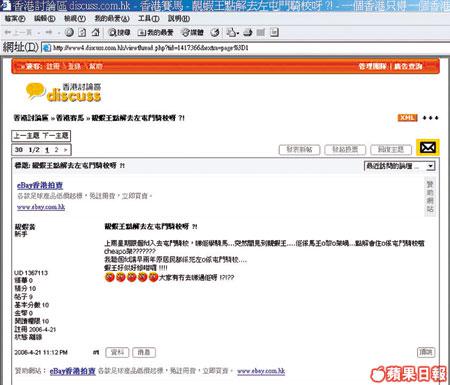Screen dimensions: 450x385
Task: Click the Stop loading icon in the toolbar
Action: (x=69, y=32)
